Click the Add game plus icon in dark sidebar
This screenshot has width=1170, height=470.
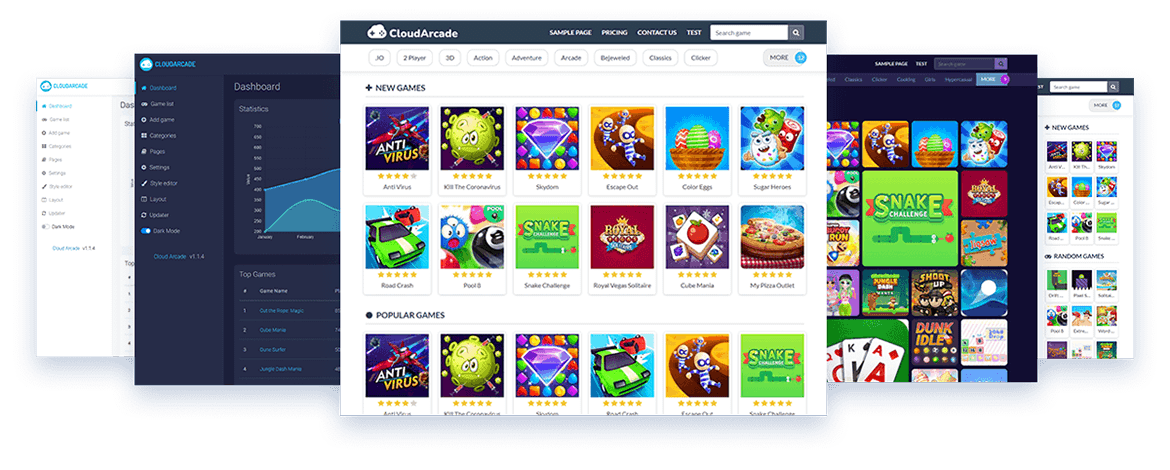(x=144, y=119)
